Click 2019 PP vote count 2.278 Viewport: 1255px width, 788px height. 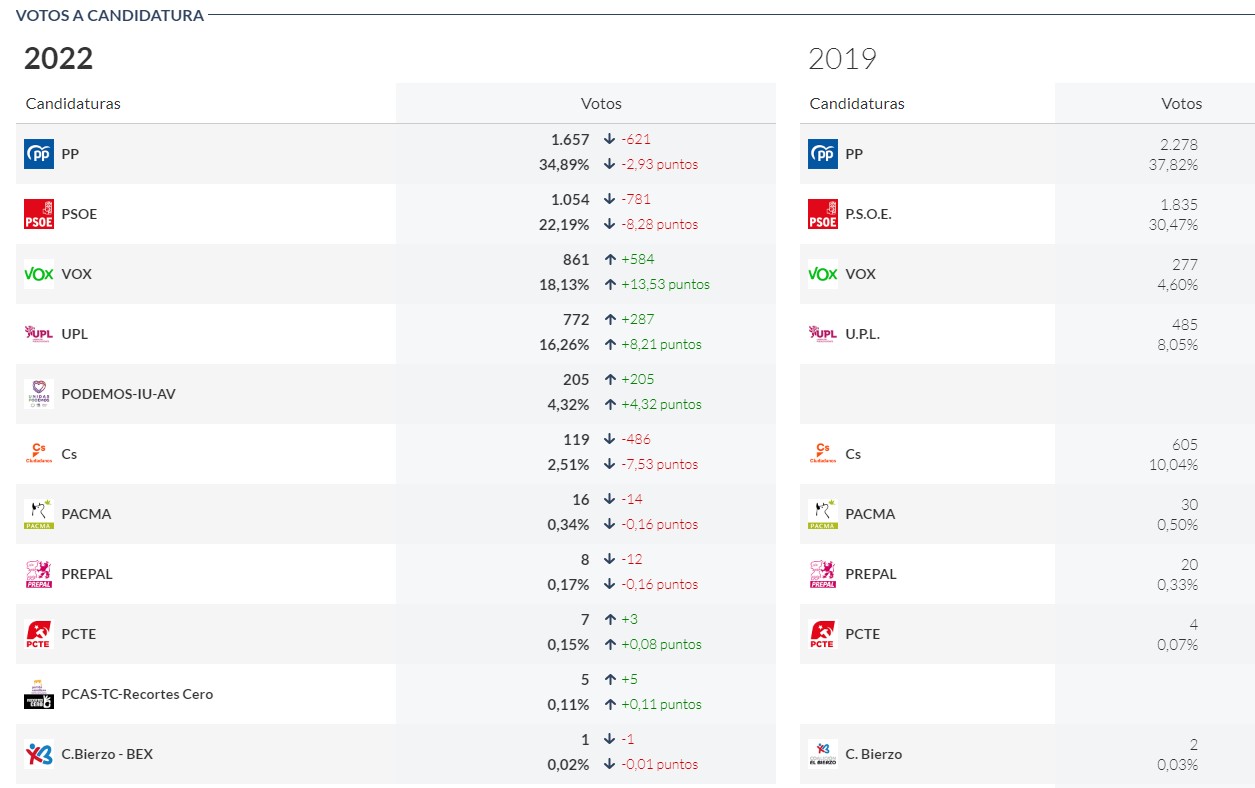pyautogui.click(x=1179, y=145)
